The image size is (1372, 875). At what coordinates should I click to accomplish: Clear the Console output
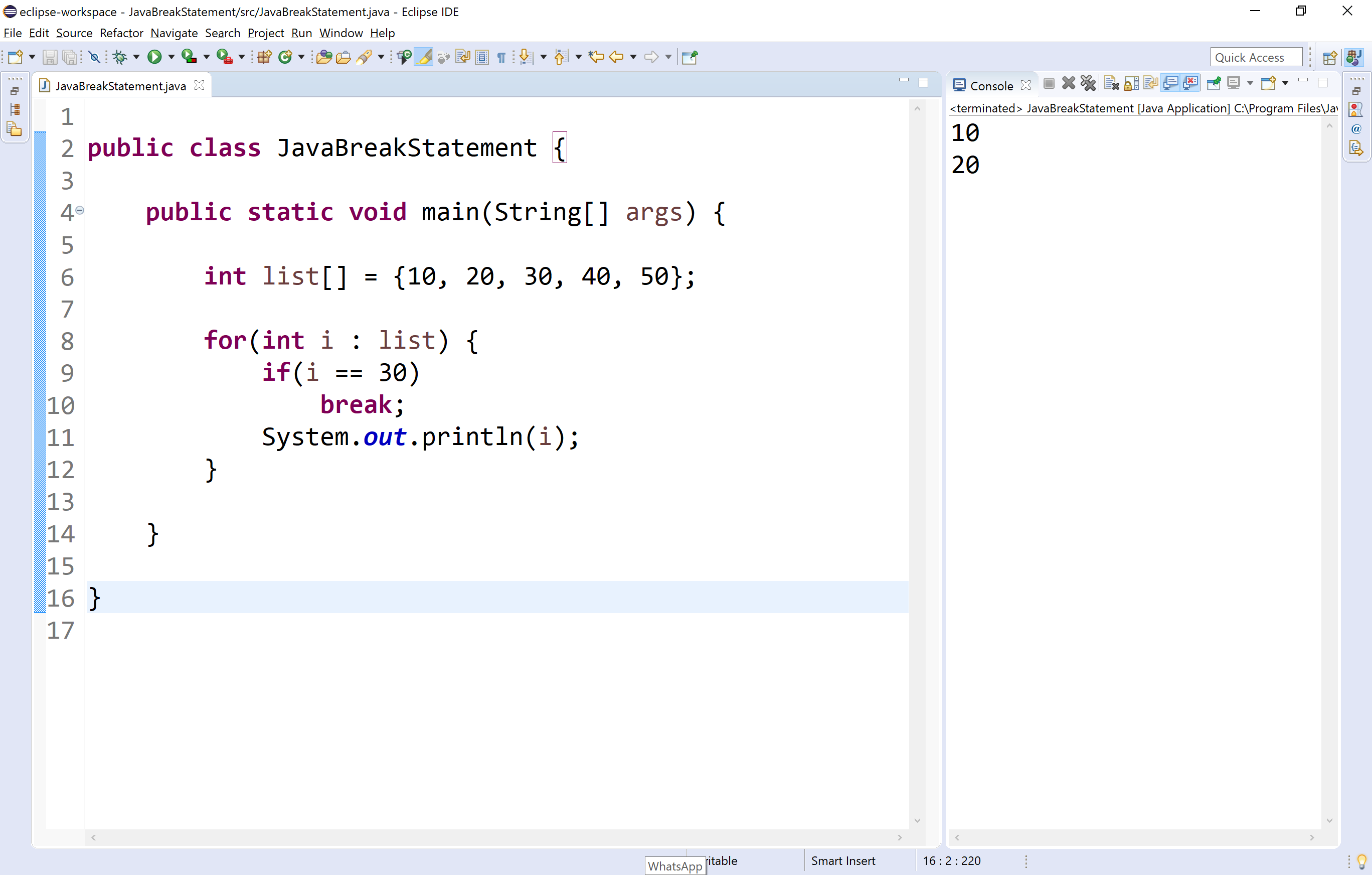(1111, 83)
